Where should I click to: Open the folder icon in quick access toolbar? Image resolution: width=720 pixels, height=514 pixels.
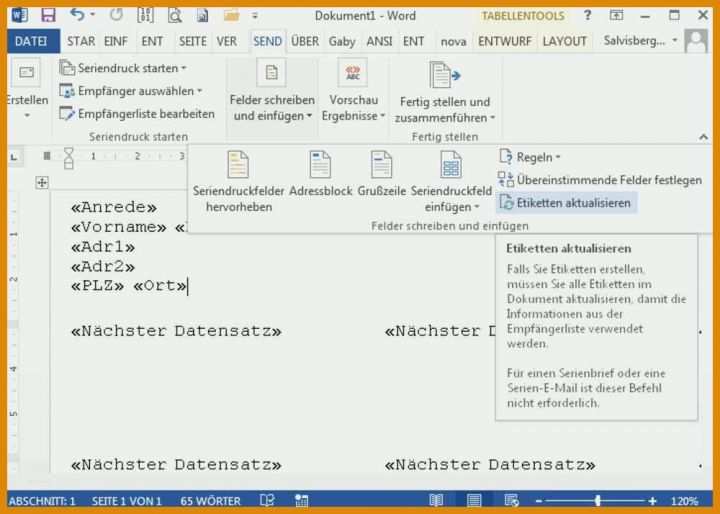pyautogui.click(x=232, y=16)
